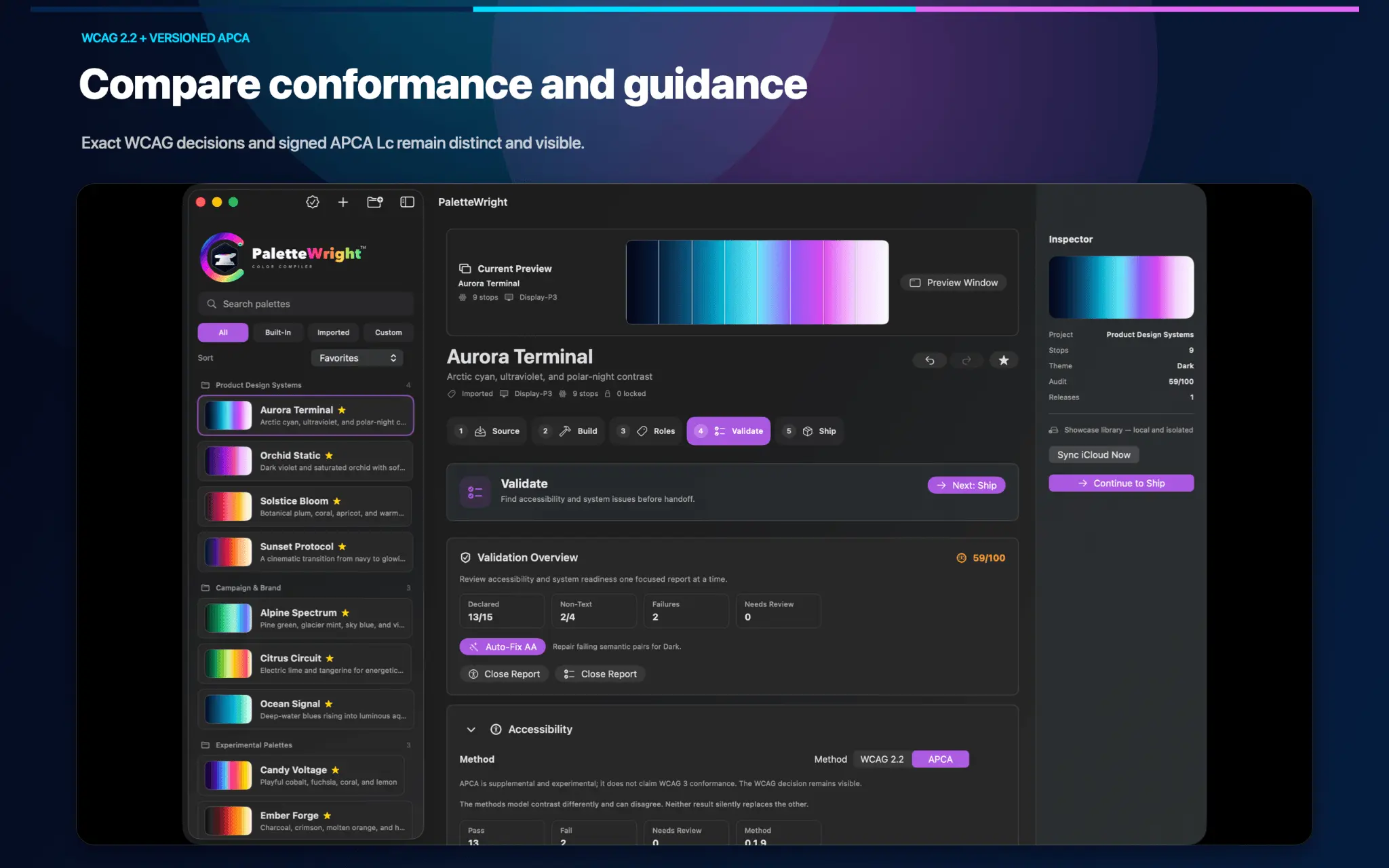Click the 59/100 audit score badge

[981, 557]
